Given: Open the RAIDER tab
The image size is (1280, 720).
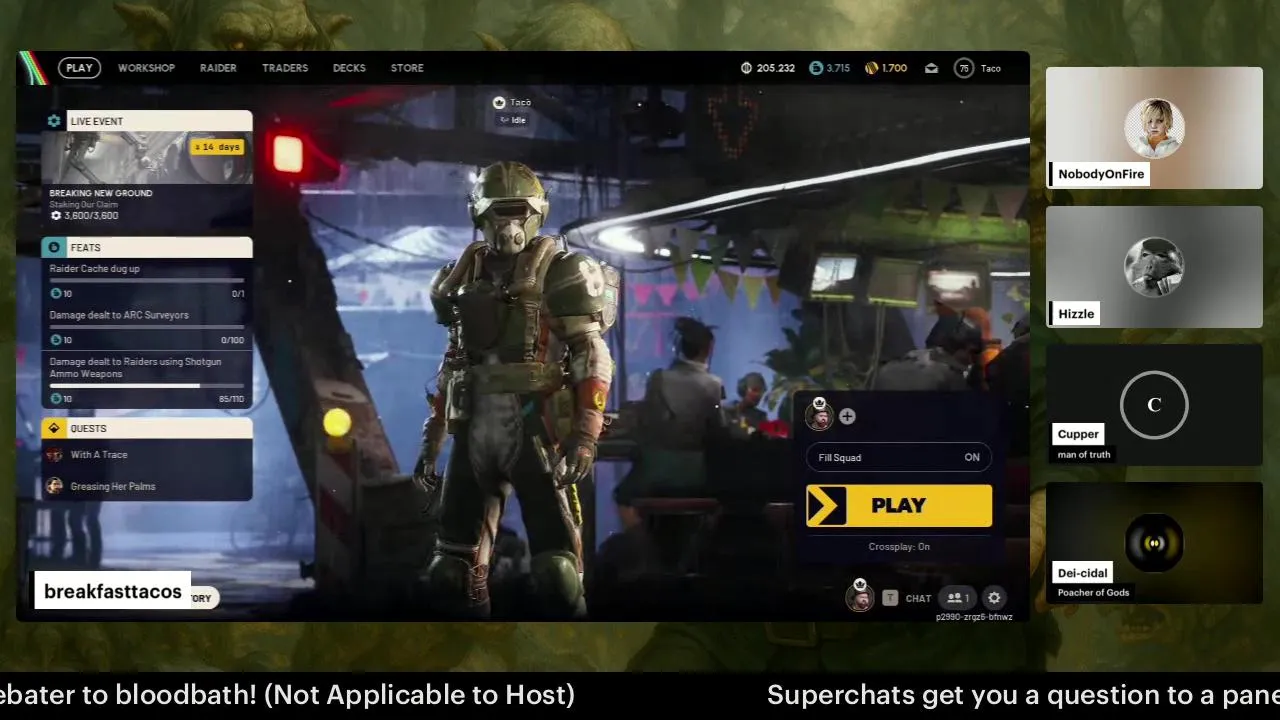Looking at the screenshot, I should click(218, 68).
